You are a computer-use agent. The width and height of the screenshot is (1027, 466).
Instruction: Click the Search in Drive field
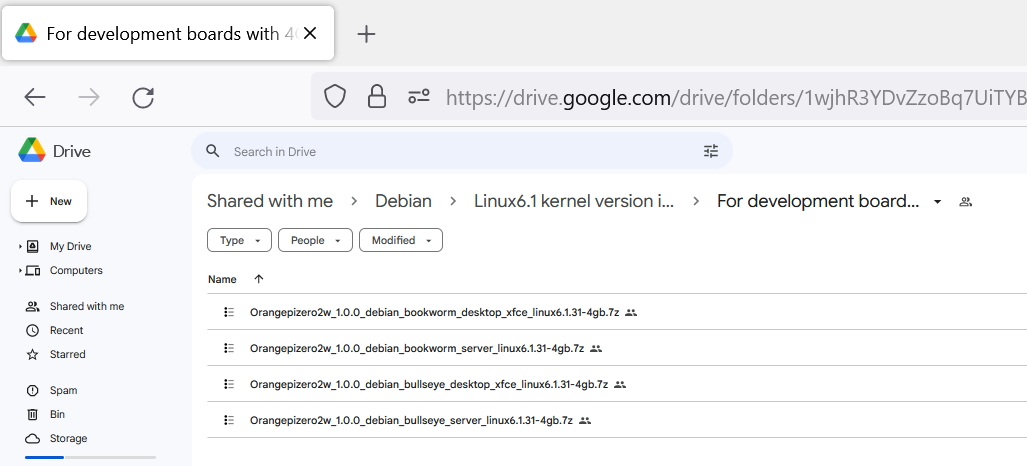click(x=462, y=151)
